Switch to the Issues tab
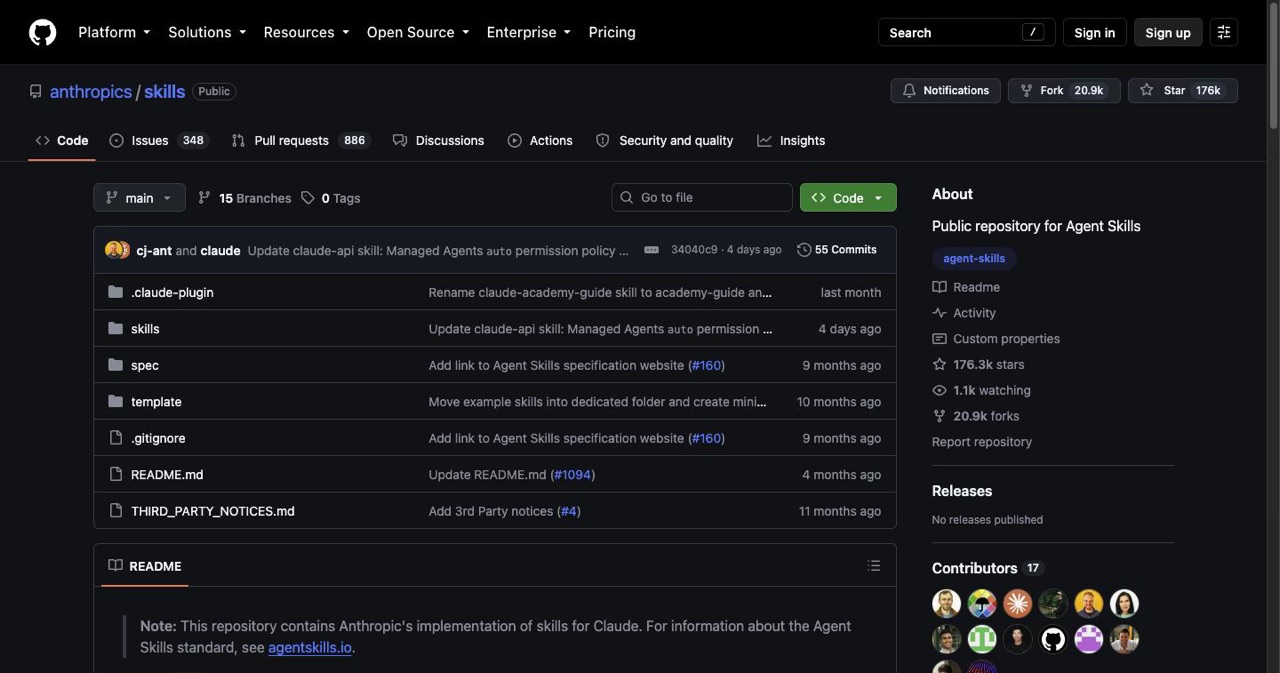 [158, 140]
